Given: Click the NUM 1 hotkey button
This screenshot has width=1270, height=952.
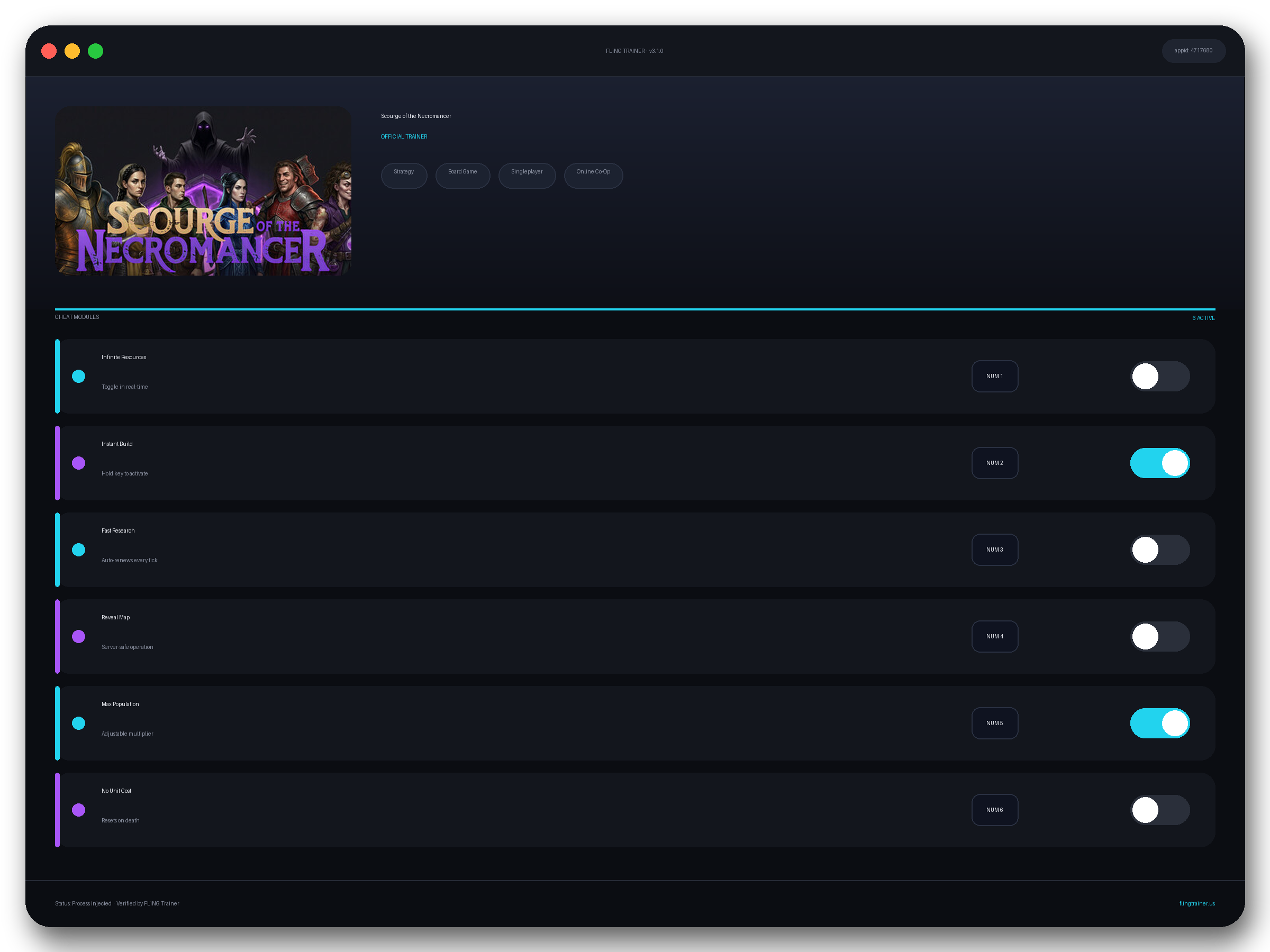Looking at the screenshot, I should 994,377.
